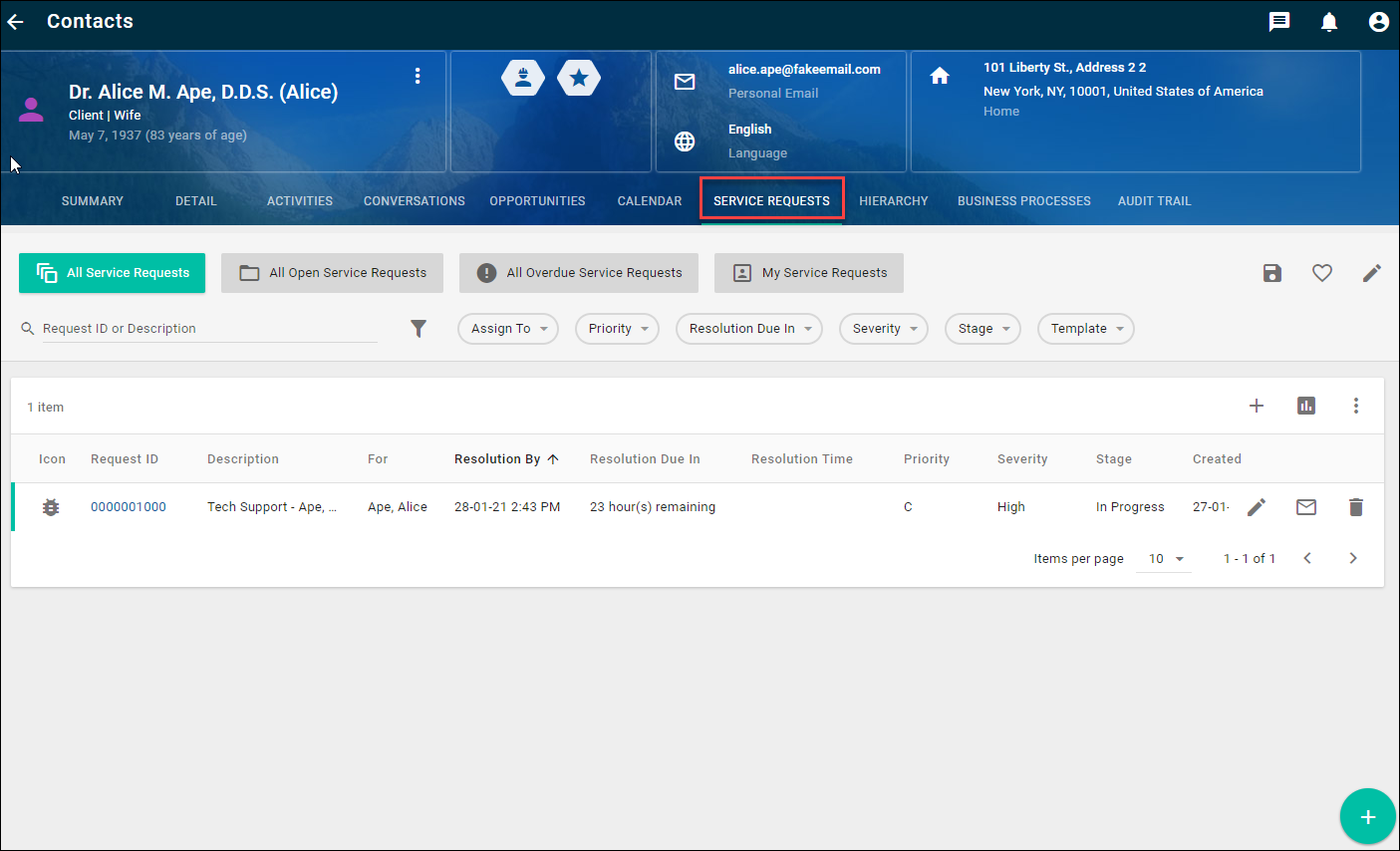Click the 23 hour(s) remaining cell
Image resolution: width=1400 pixels, height=851 pixels.
click(653, 507)
